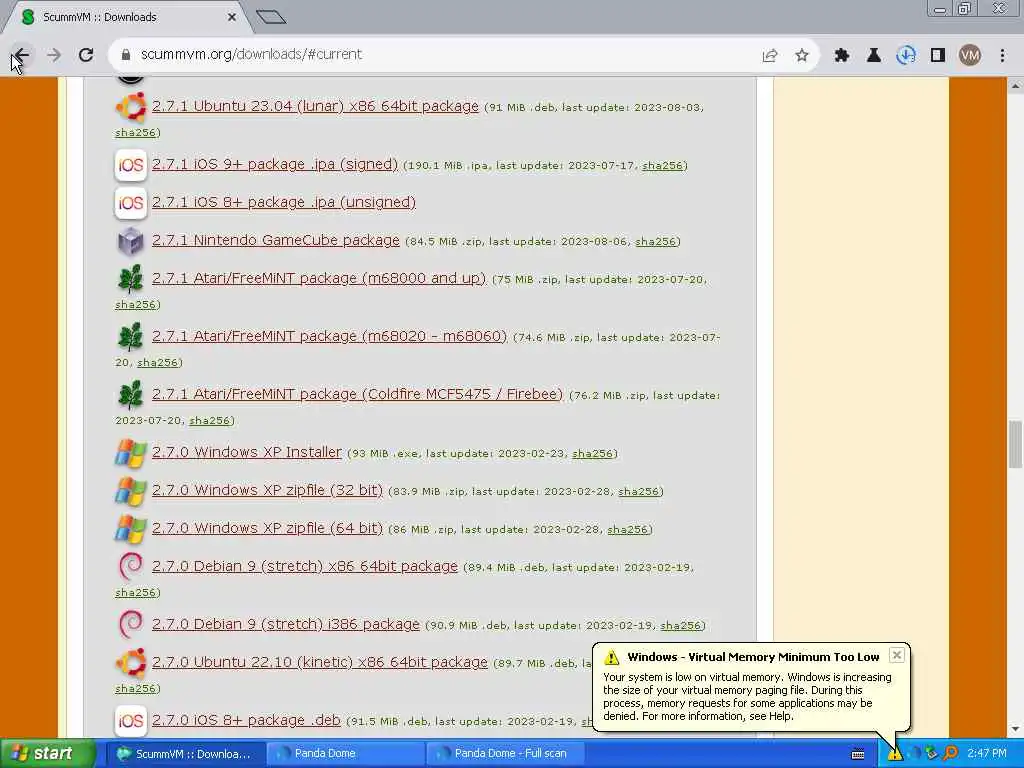Click the GameCube cube icon
Viewport: 1024px width, 768px height.
pyautogui.click(x=131, y=241)
